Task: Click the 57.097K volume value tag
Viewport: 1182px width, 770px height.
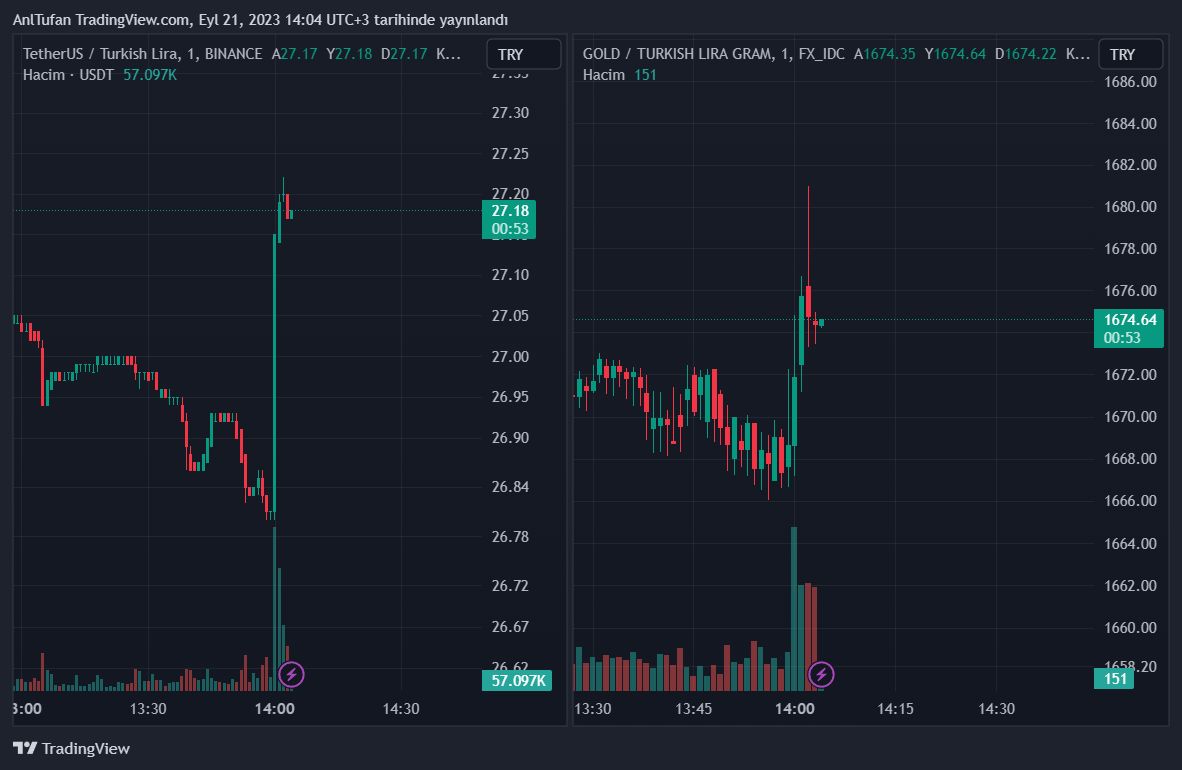Action: click(517, 681)
